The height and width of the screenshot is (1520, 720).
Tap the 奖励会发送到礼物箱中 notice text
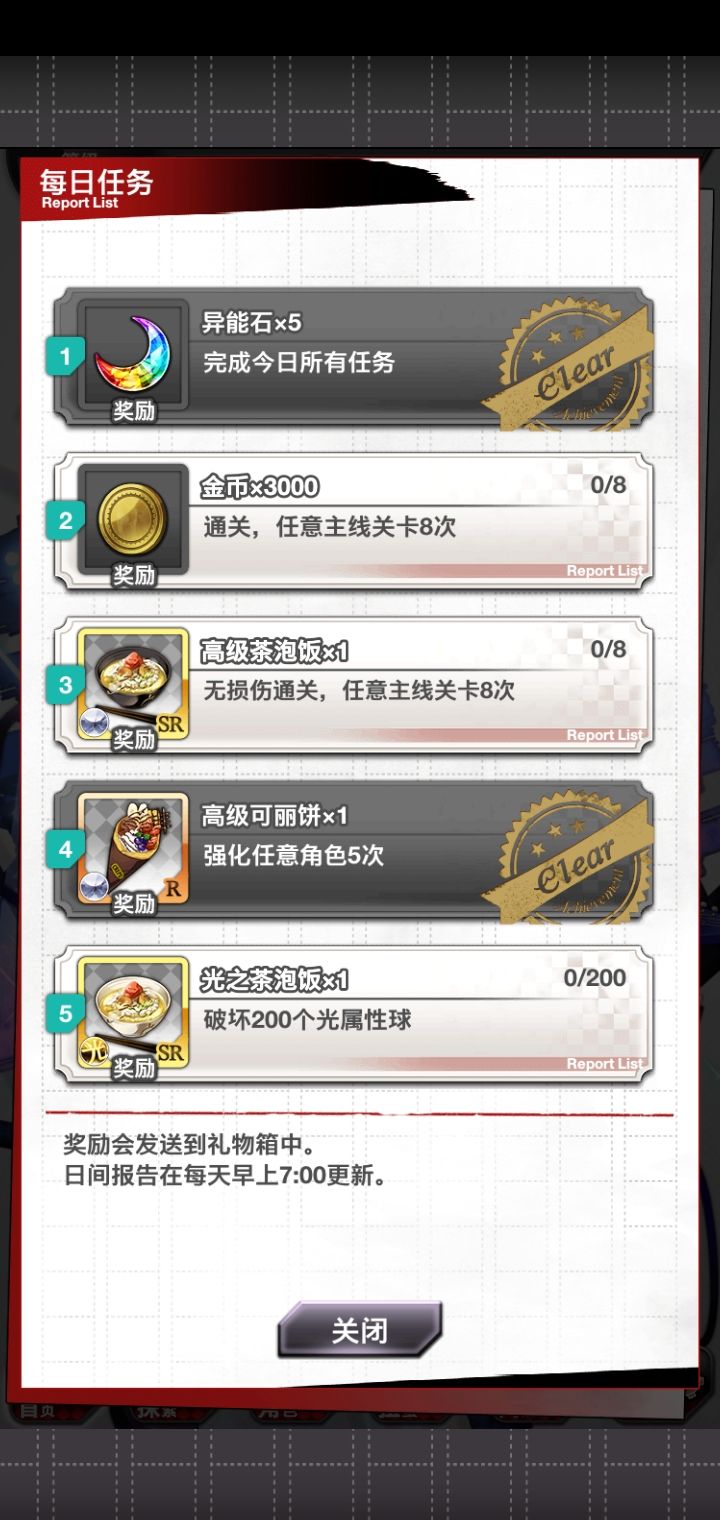[189, 1144]
